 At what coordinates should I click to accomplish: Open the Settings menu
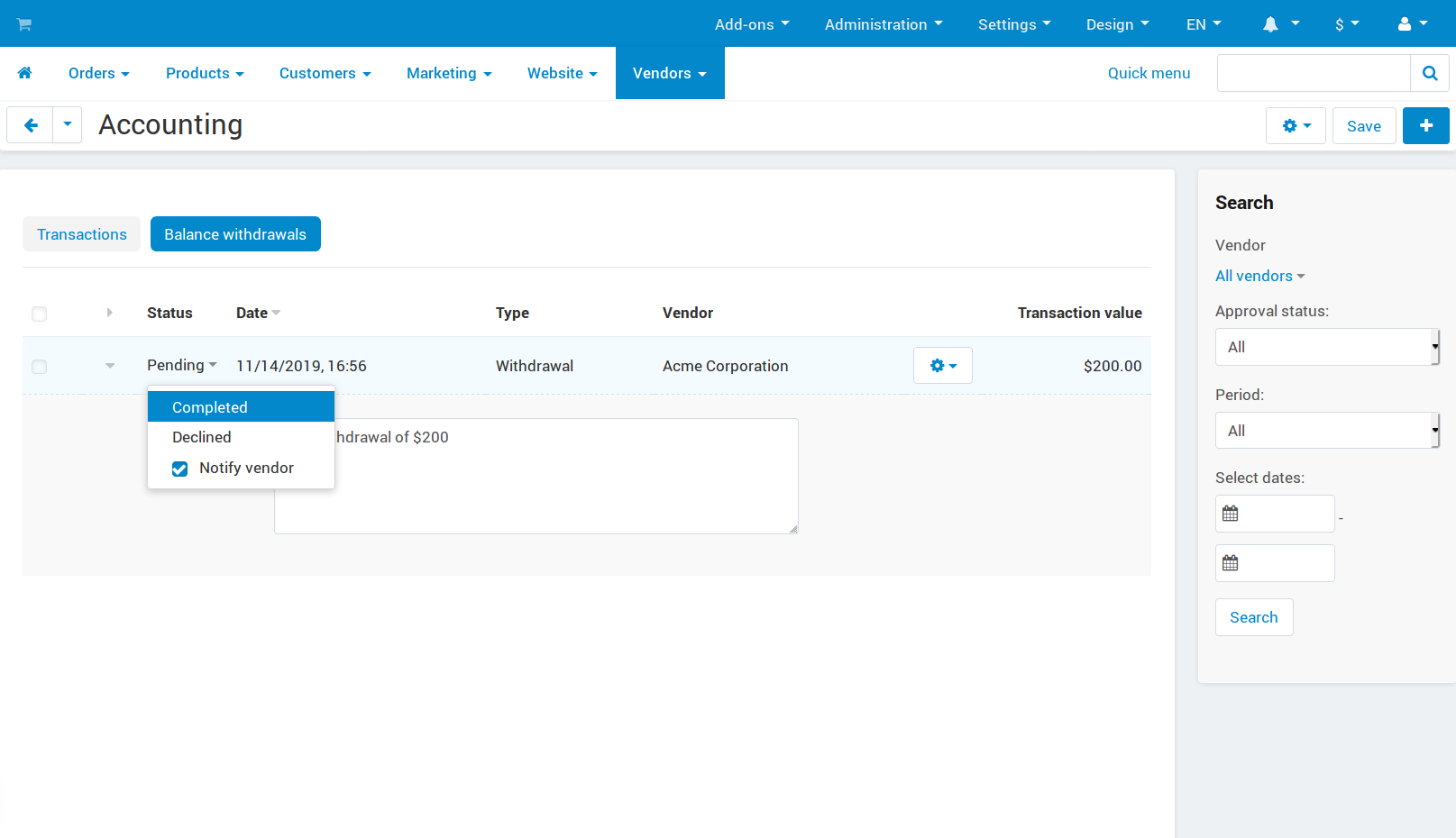pyautogui.click(x=1014, y=24)
